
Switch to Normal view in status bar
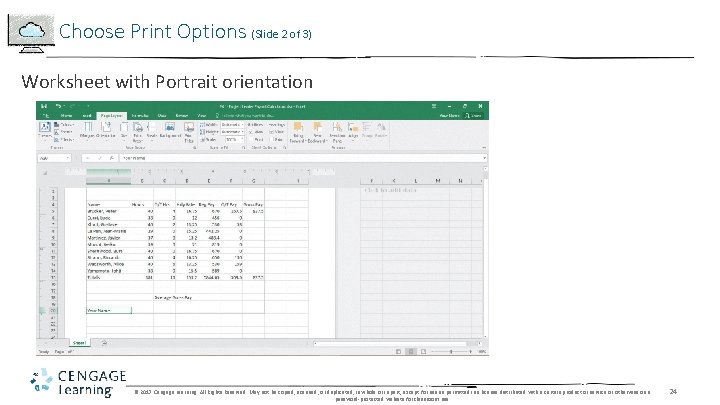398,351
